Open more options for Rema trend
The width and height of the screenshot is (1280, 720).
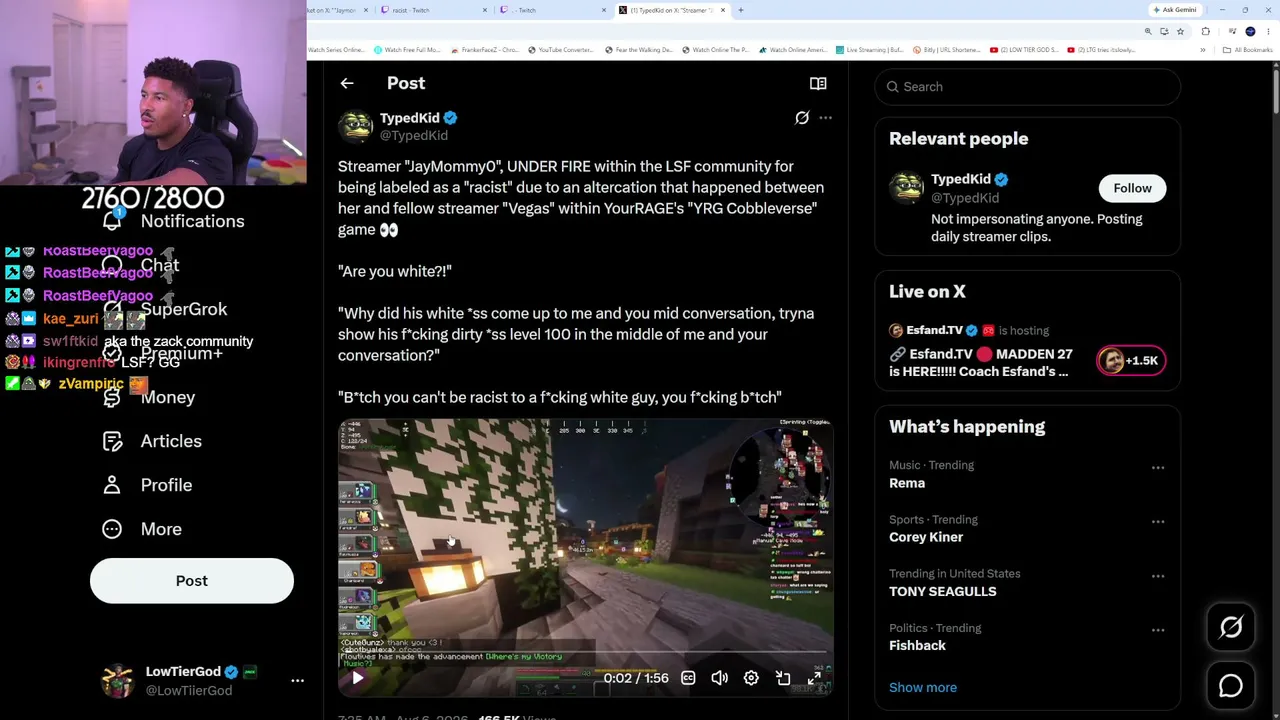click(1158, 468)
